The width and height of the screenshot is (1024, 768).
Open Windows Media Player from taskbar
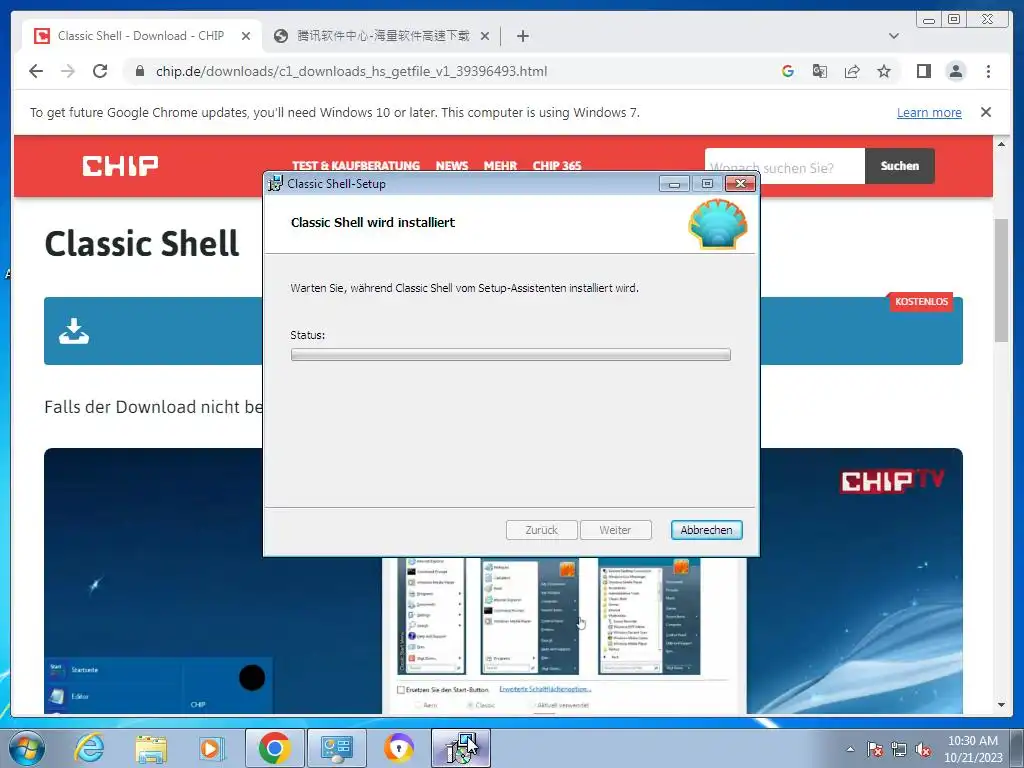(212, 748)
